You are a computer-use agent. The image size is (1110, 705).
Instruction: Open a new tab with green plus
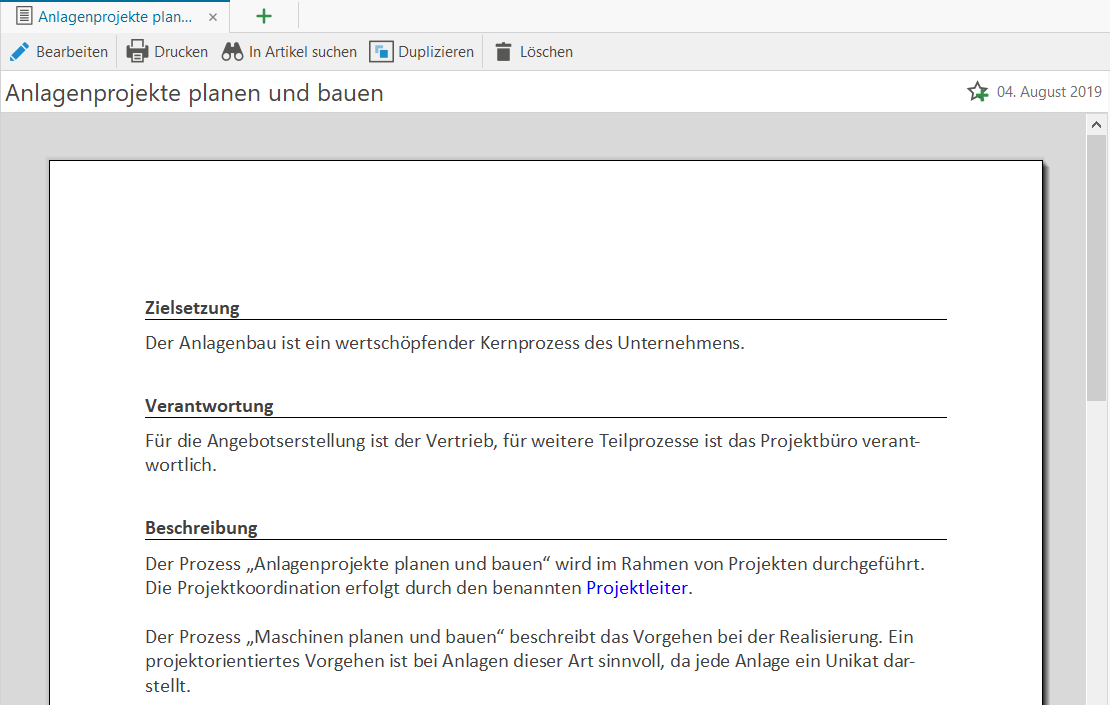[264, 16]
